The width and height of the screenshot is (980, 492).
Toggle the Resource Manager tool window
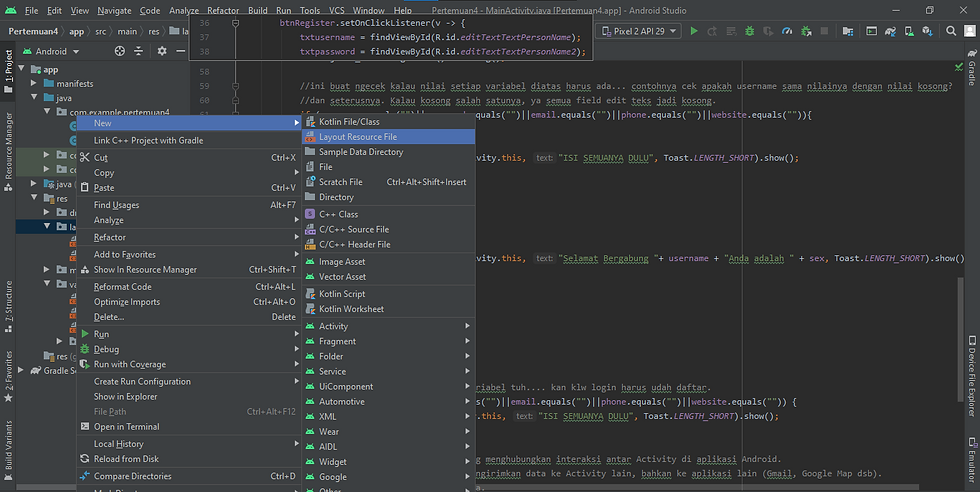(8, 152)
